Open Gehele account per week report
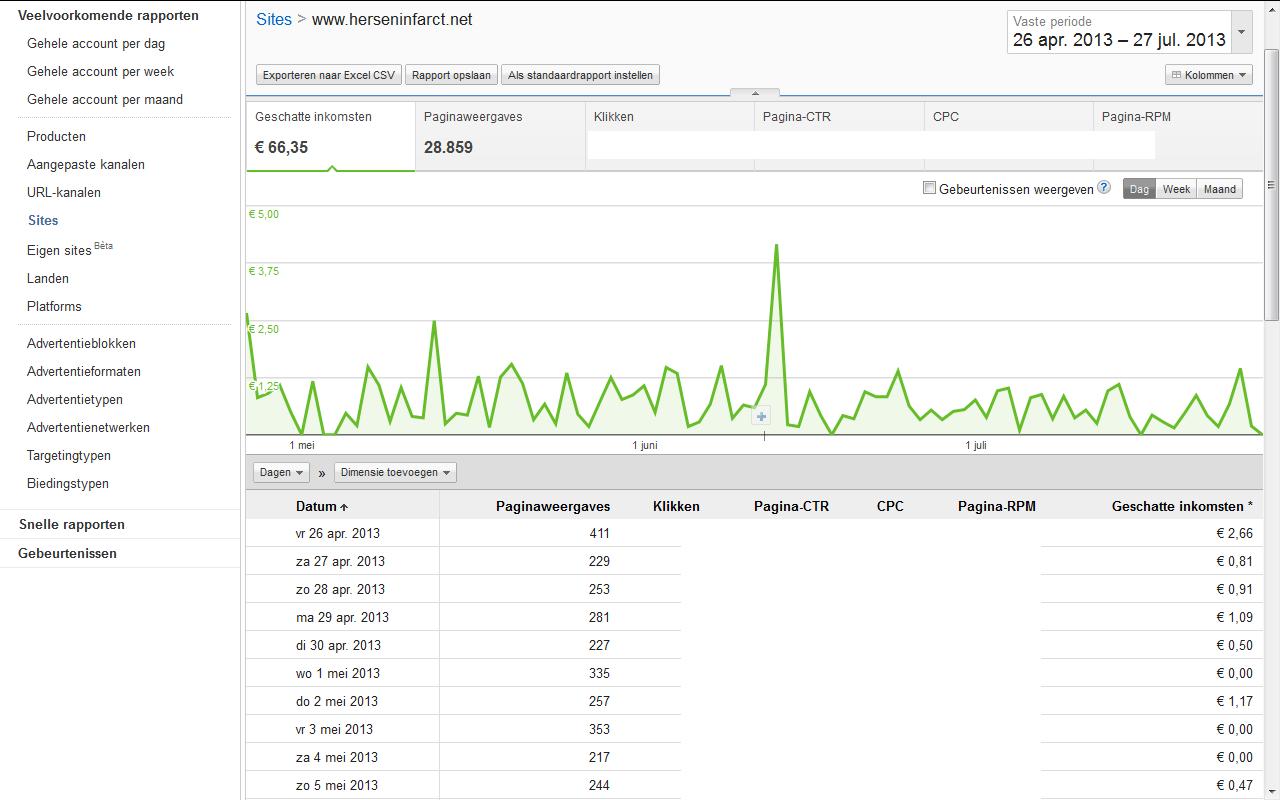This screenshot has width=1280, height=800. [100, 71]
